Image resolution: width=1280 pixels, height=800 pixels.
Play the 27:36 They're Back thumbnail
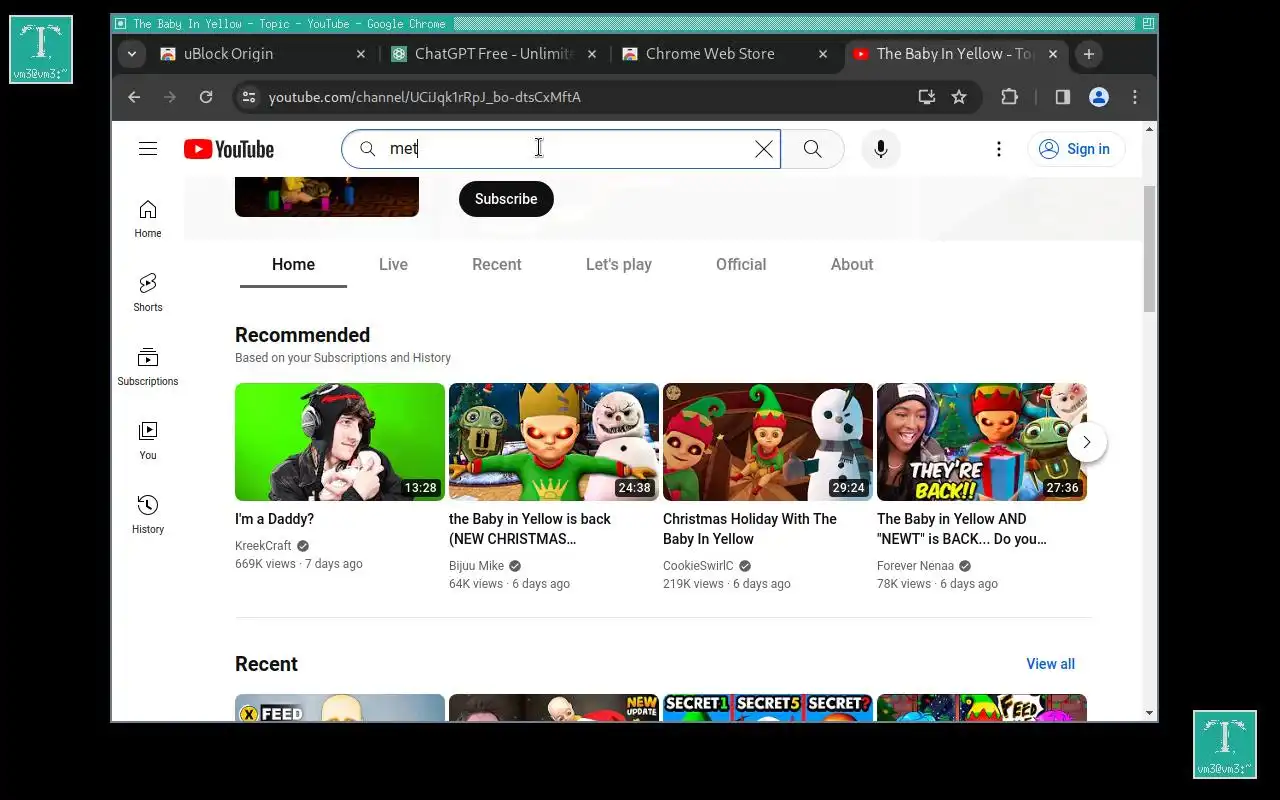[982, 442]
